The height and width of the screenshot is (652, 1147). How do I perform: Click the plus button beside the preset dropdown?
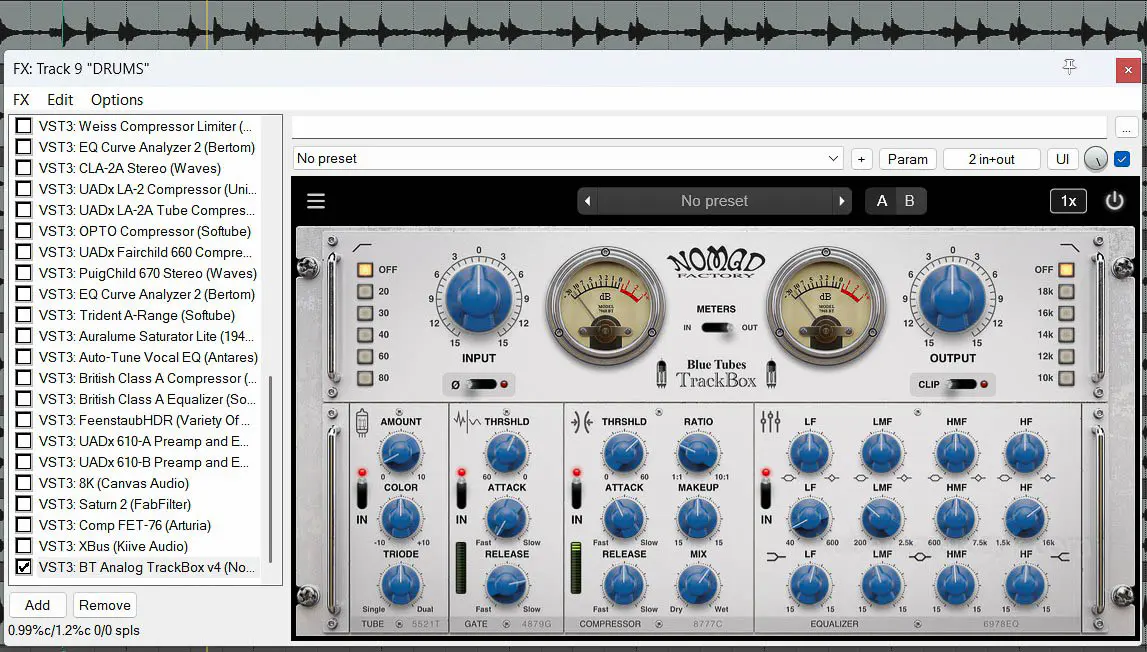click(x=861, y=159)
